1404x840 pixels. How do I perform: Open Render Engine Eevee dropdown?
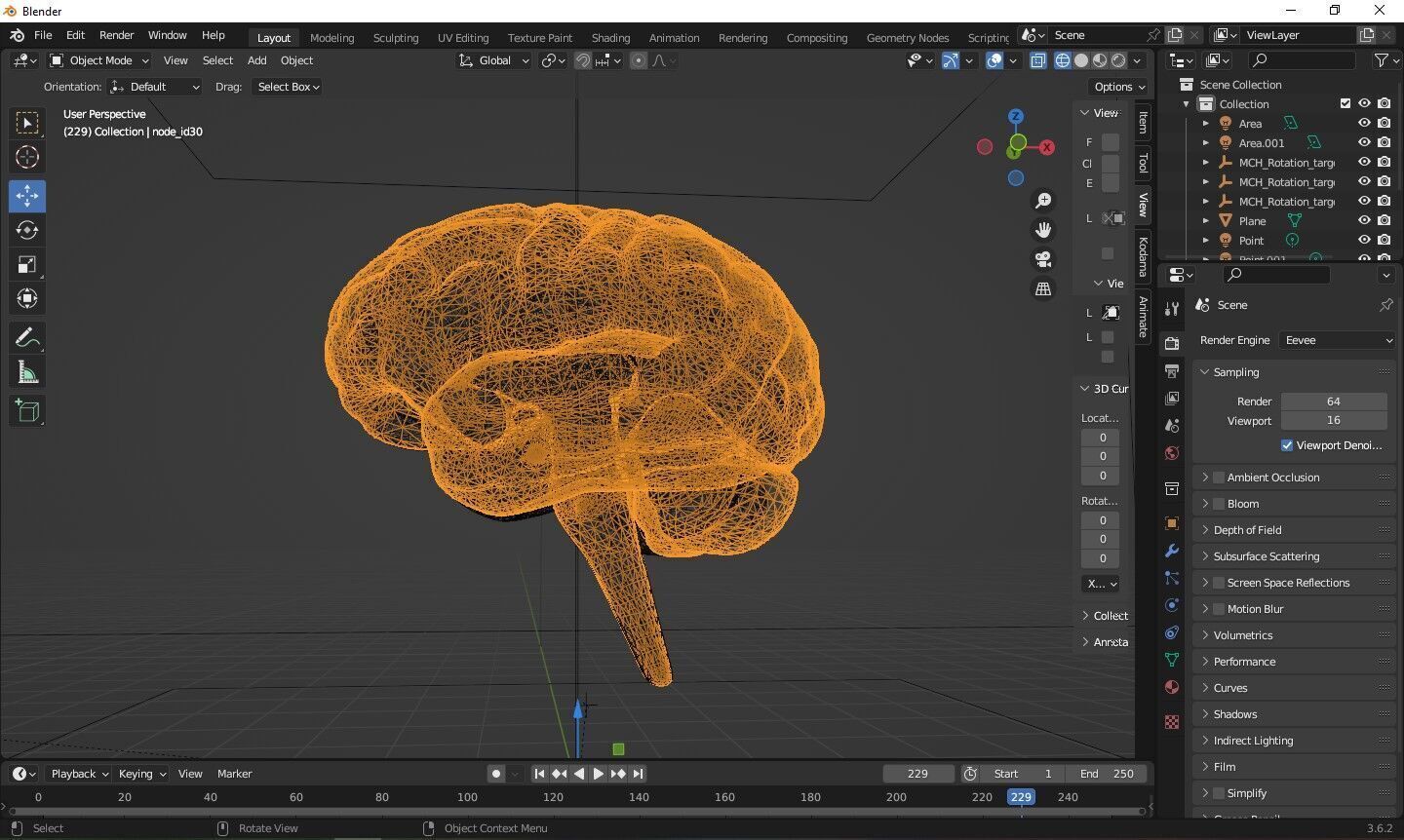click(1337, 340)
